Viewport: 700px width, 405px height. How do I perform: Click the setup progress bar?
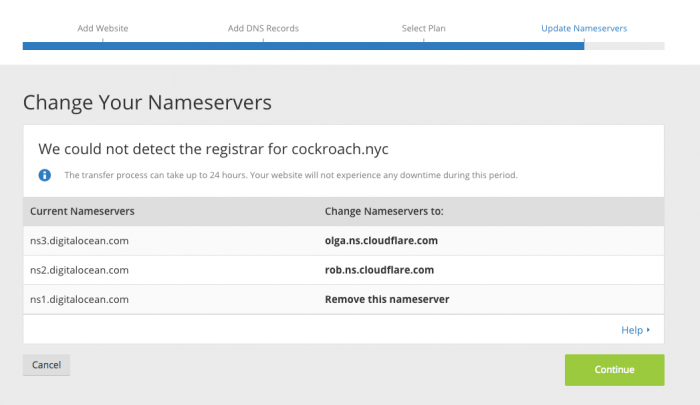click(x=344, y=46)
